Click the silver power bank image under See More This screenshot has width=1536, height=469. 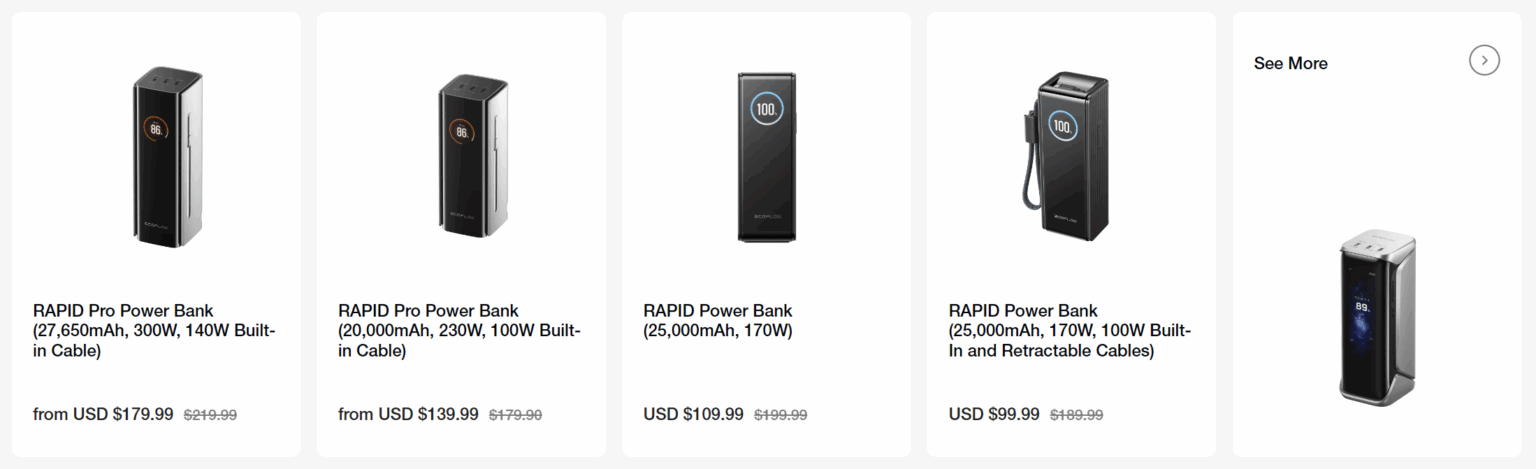[x=1377, y=317]
